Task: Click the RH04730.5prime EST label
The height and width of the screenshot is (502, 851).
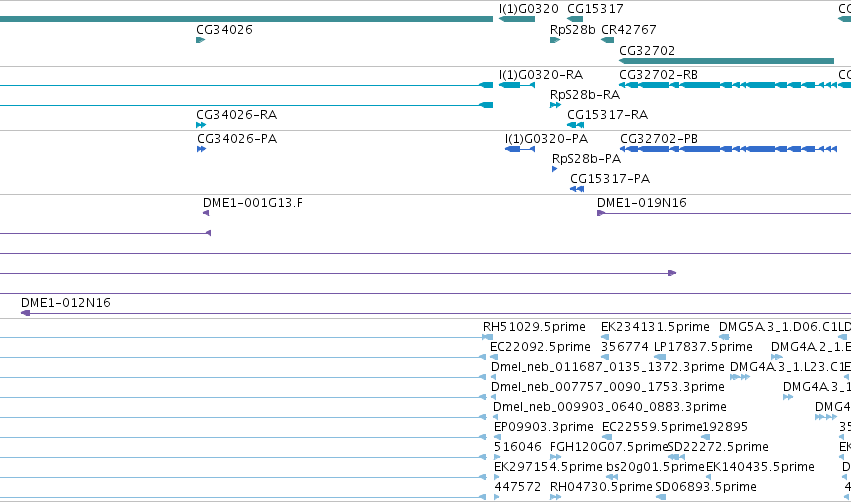Action: tap(601, 487)
